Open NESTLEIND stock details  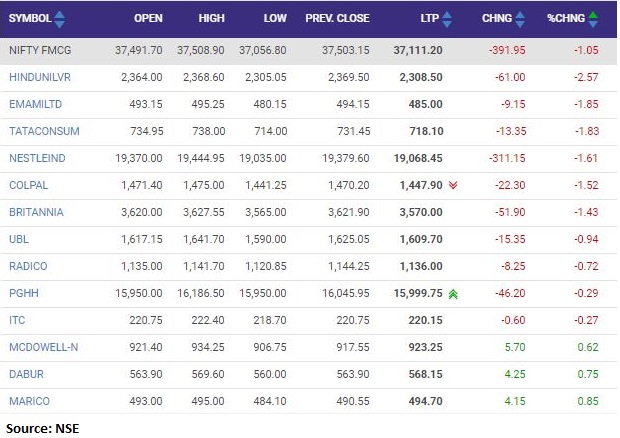click(x=37, y=158)
